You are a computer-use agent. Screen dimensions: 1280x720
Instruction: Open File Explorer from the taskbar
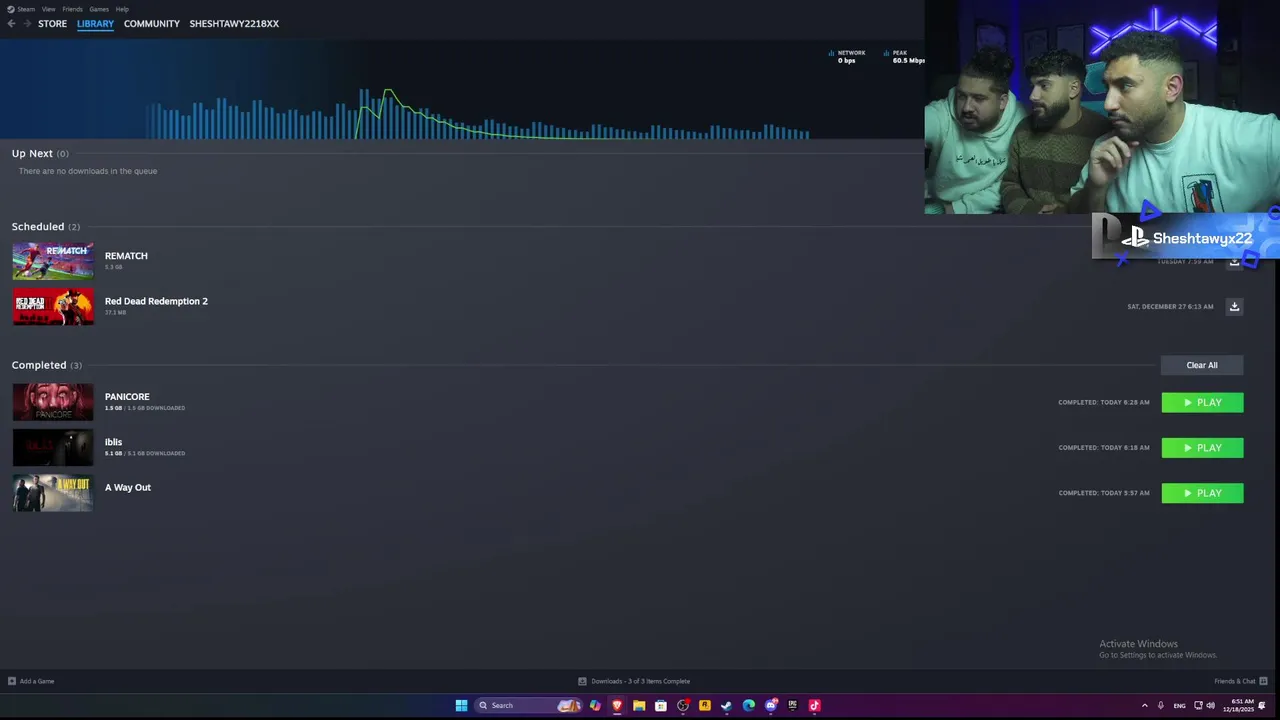(x=639, y=705)
